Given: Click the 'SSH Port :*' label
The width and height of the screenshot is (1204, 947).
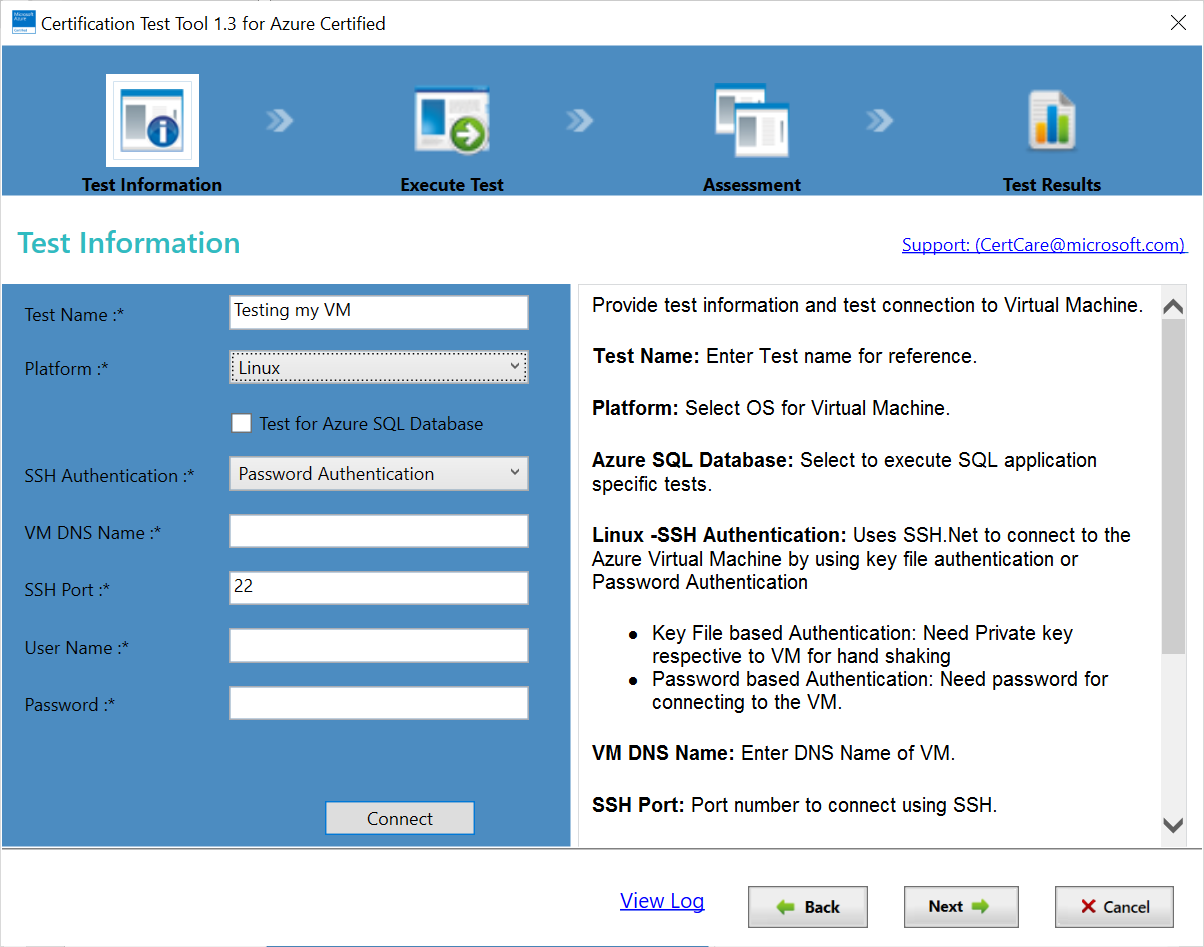Looking at the screenshot, I should pos(67,590).
